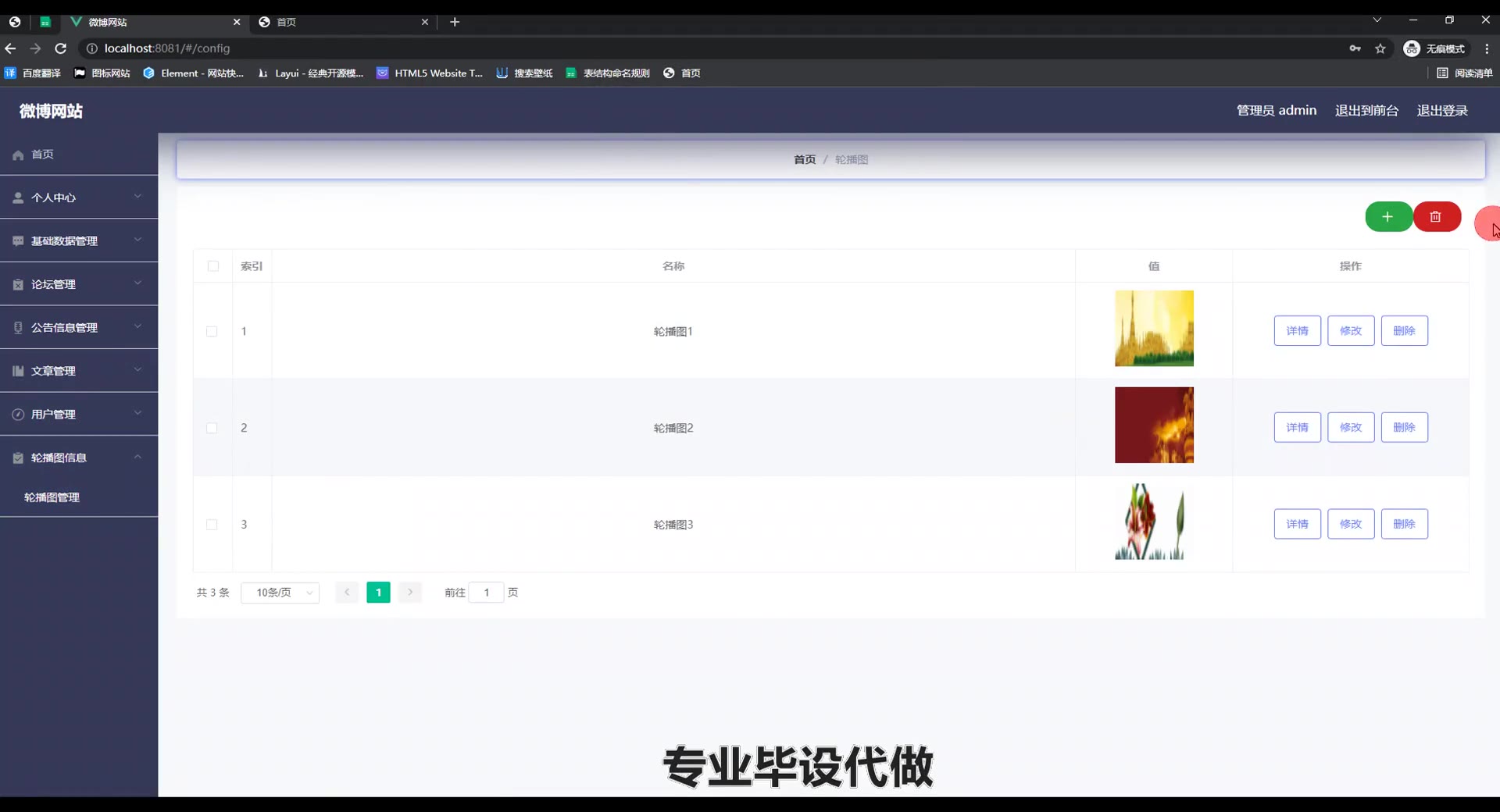
Task: Open the Layui bookmark
Action: coord(311,73)
